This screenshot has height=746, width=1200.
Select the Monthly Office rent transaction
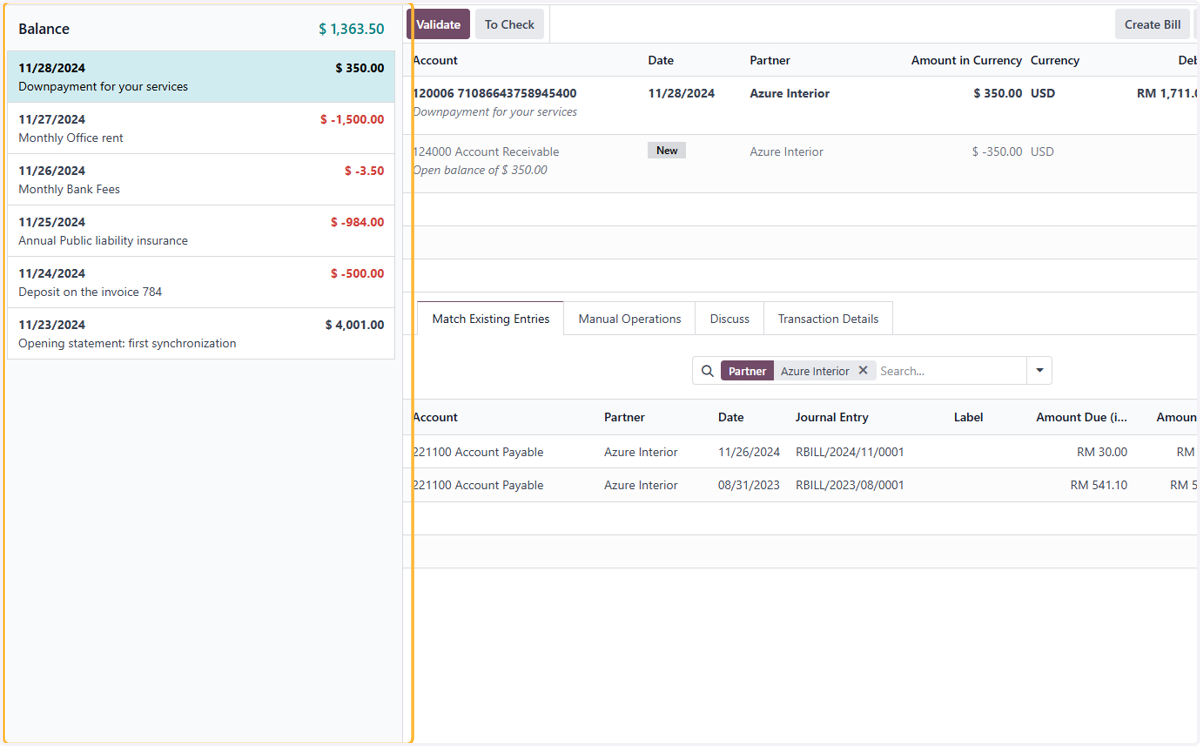point(201,128)
